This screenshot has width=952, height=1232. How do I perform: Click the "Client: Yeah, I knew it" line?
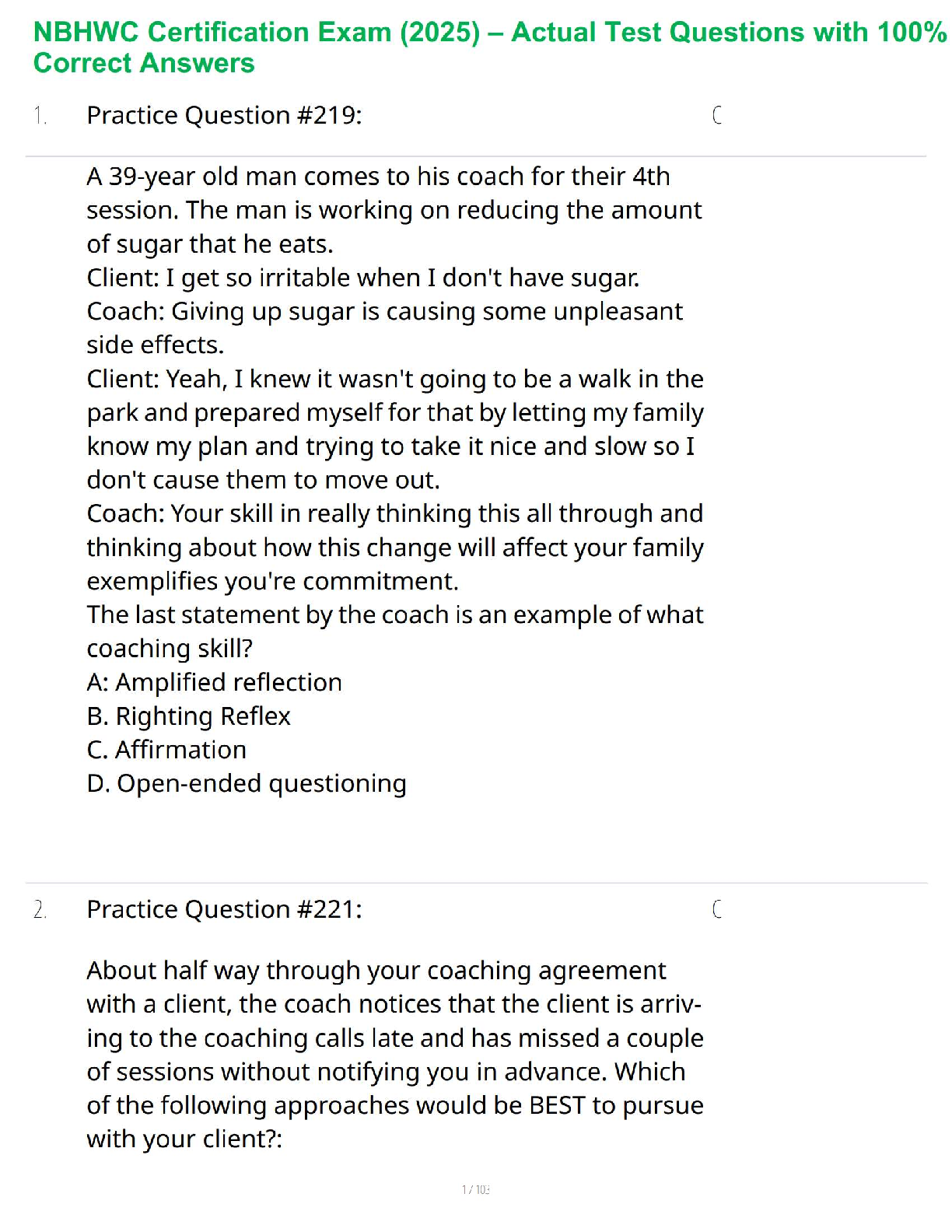click(x=394, y=379)
